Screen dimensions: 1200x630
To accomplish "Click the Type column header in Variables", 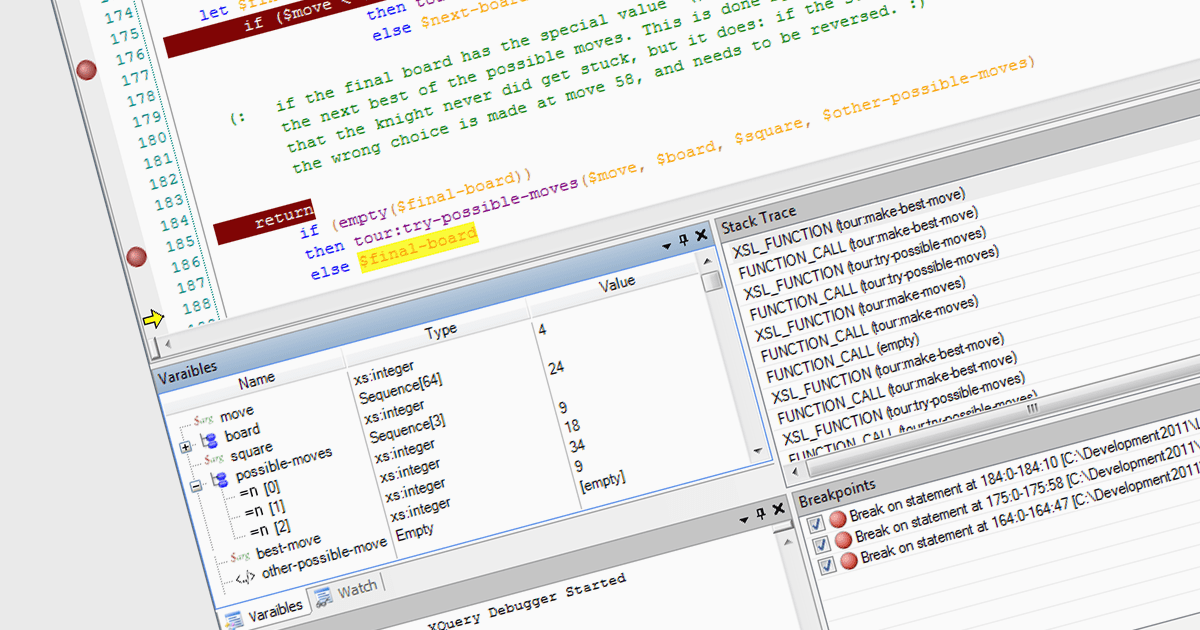I will tap(440, 331).
